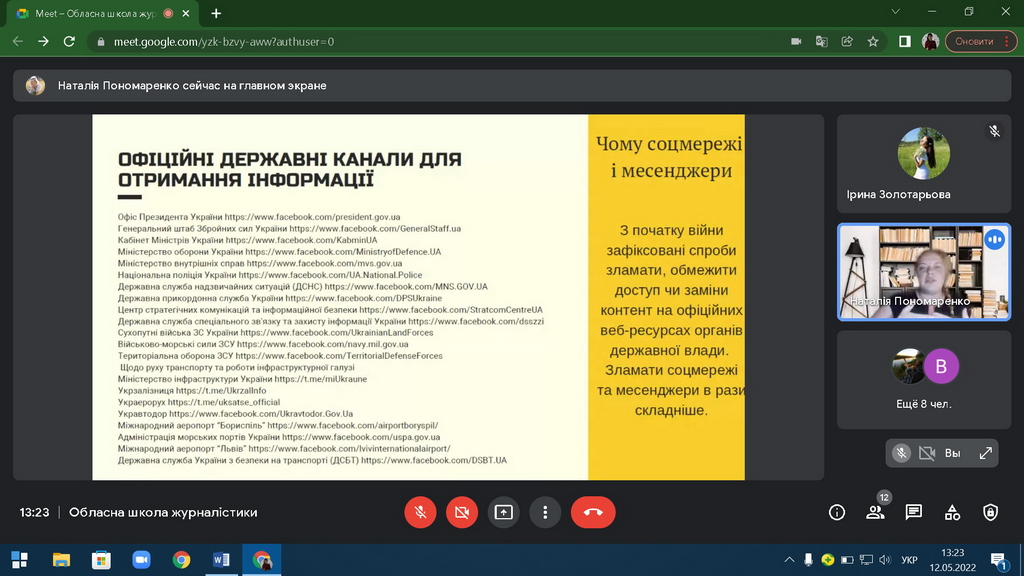Open meeting details info icon
The width and height of the screenshot is (1024, 576).
[x=837, y=513]
